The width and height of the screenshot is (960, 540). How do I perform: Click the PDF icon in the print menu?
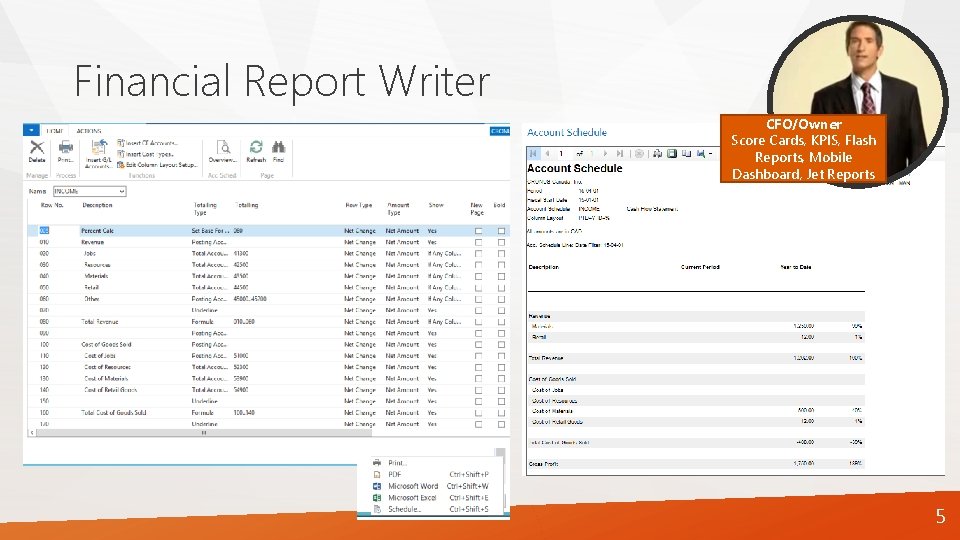[377, 474]
